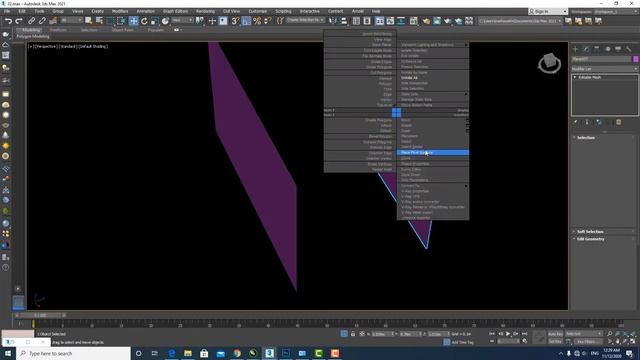Select the Link tool icon
Screen dimensions: 640x360
(31, 21)
